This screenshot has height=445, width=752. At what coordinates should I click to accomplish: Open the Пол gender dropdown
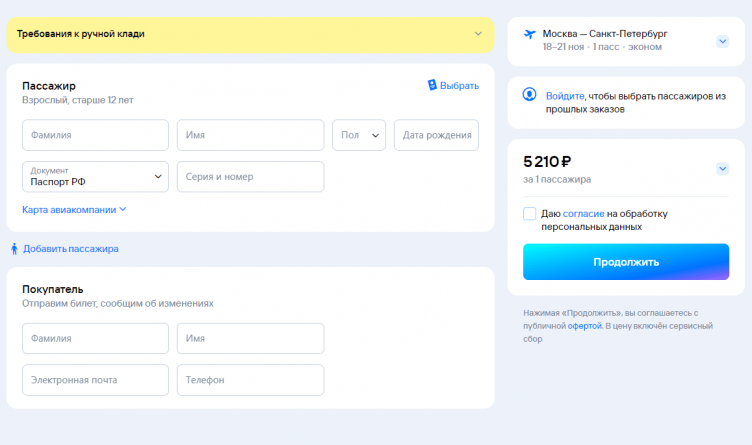click(359, 135)
